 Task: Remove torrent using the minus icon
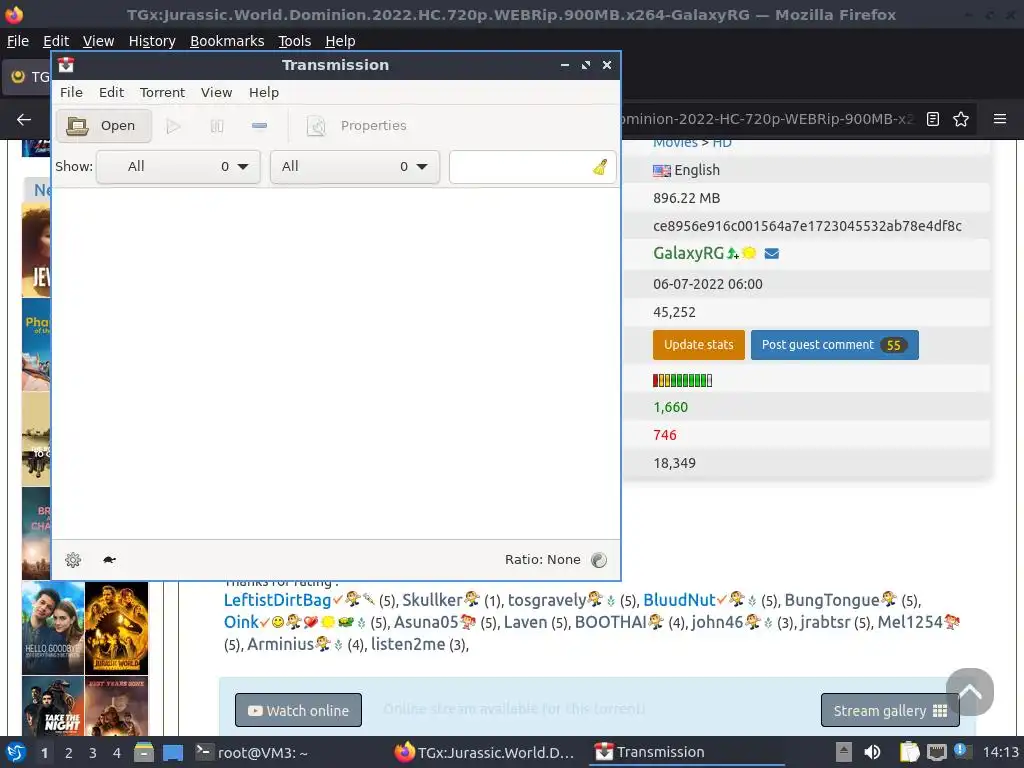point(259,125)
